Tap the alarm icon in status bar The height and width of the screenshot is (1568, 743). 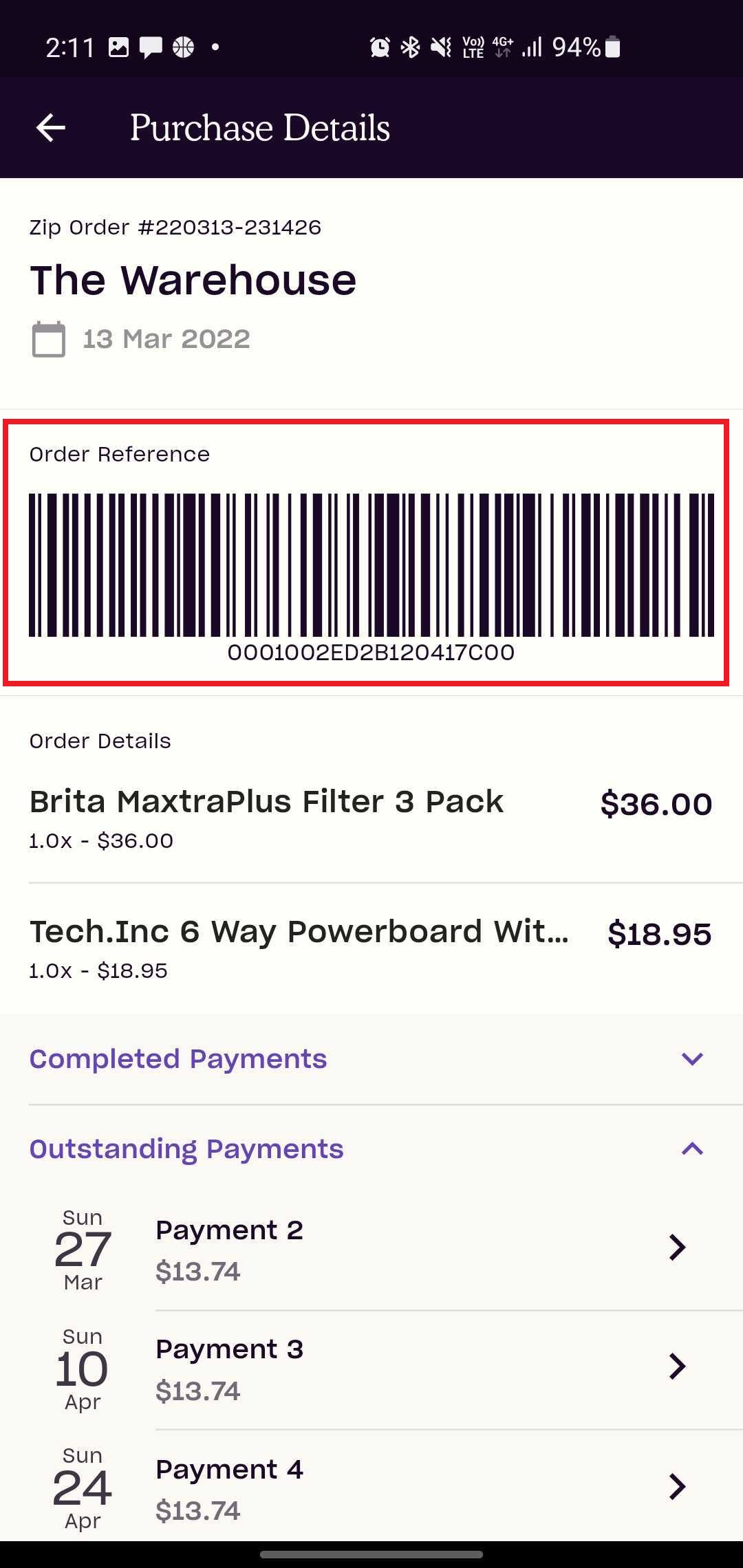[380, 47]
